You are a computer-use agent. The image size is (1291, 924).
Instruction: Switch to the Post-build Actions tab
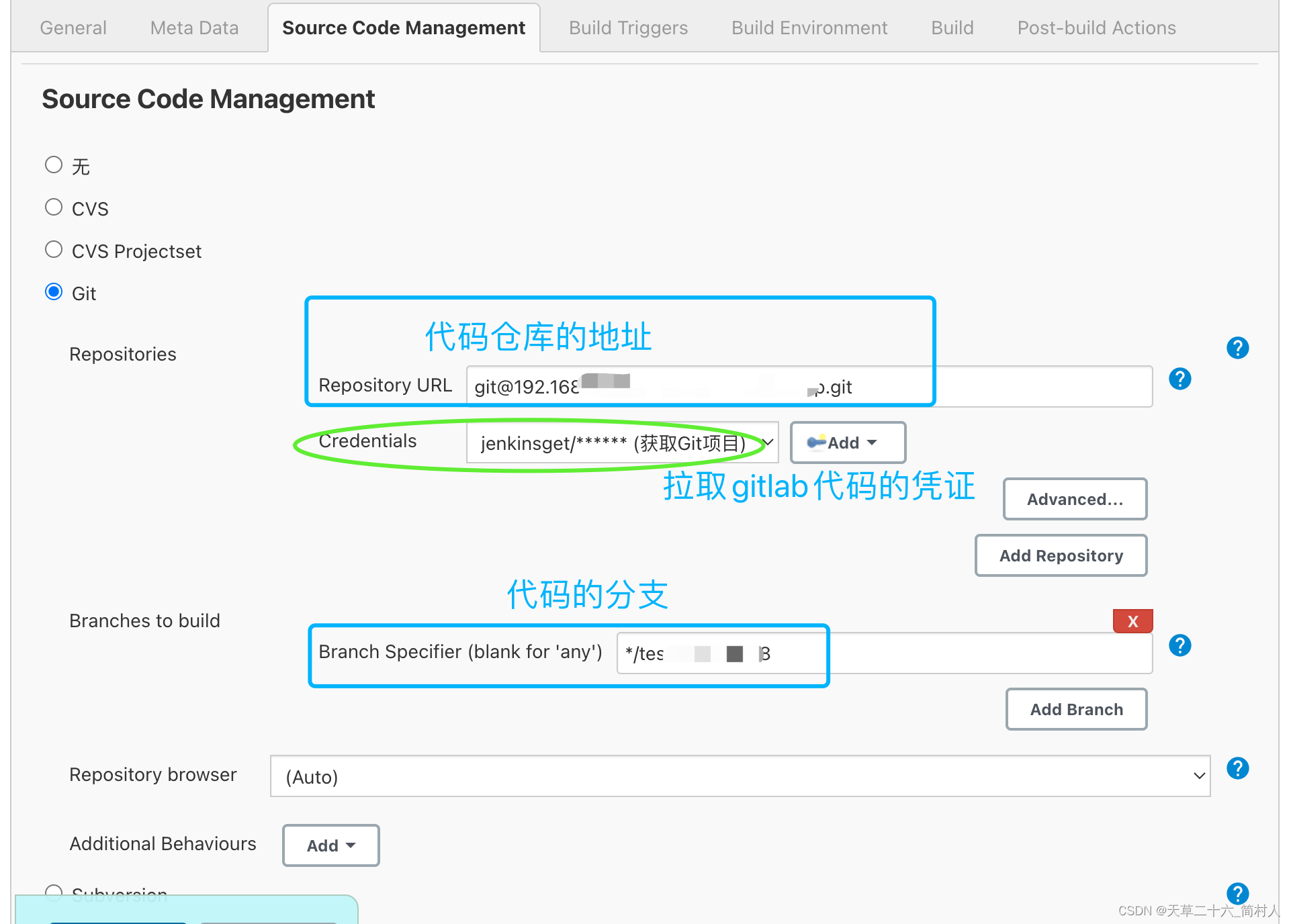click(x=1096, y=28)
